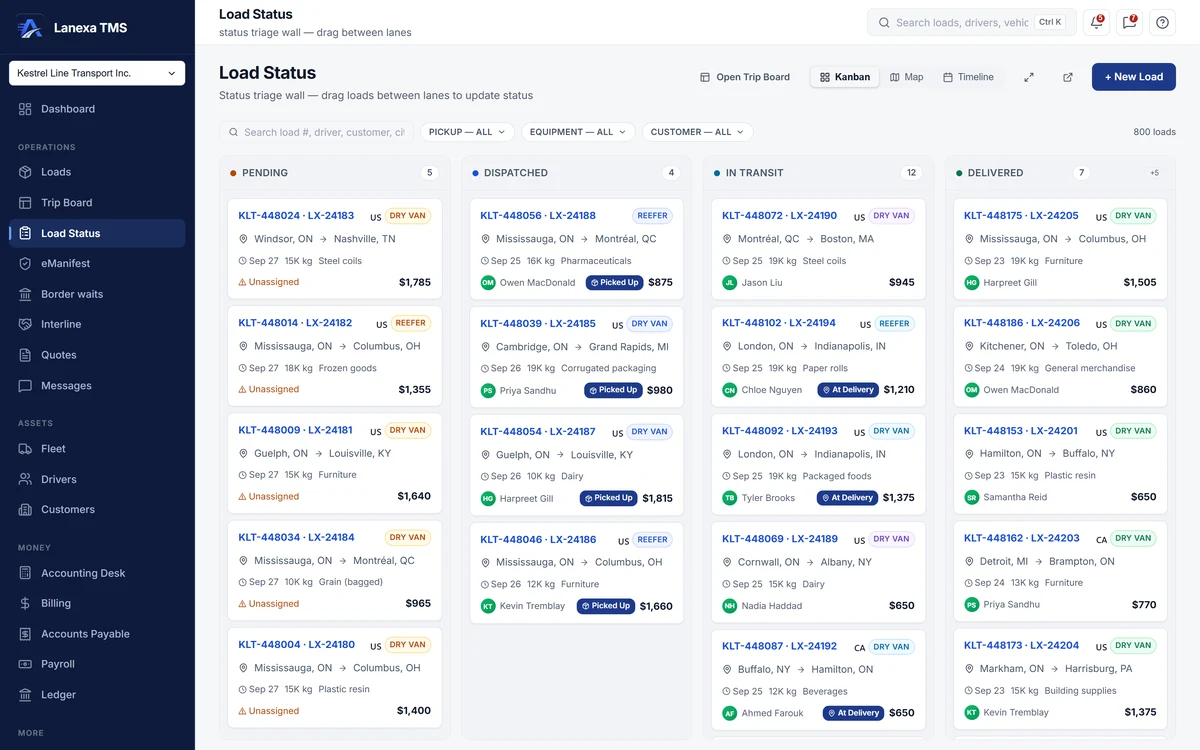The width and height of the screenshot is (1200, 750).
Task: Click the Trip Board map icon
Action: [x=25, y=203]
